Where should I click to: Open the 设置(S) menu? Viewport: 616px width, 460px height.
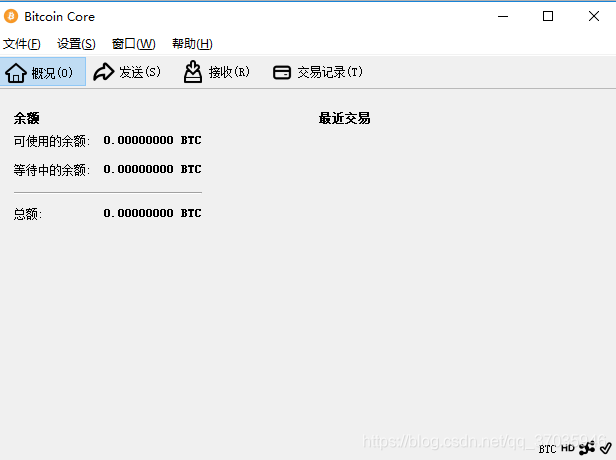pos(76,44)
